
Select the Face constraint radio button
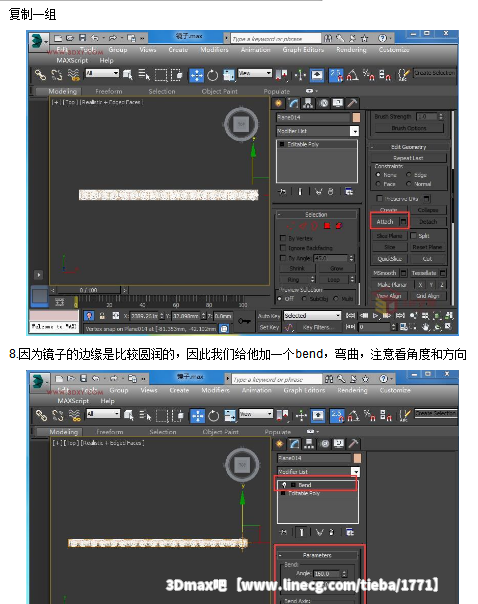(x=378, y=184)
